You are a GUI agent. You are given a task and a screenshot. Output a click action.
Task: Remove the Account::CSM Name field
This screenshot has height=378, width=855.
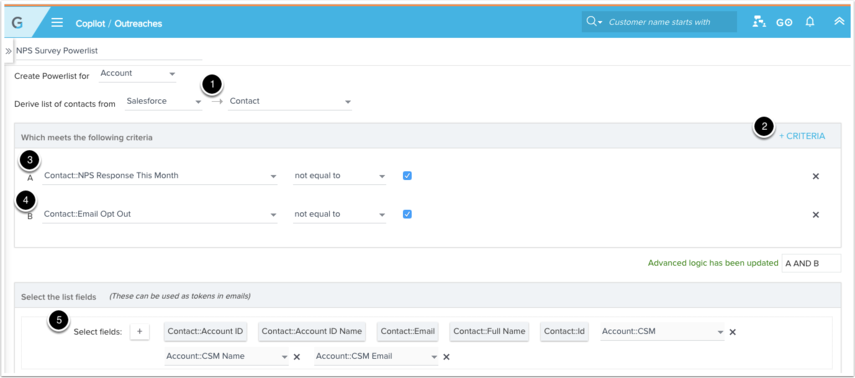click(x=297, y=357)
